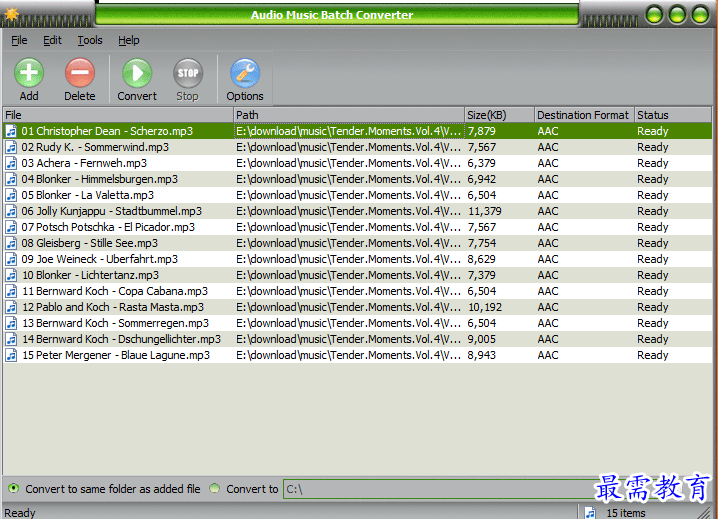Sort by the Size(KB) column header

[x=500, y=115]
